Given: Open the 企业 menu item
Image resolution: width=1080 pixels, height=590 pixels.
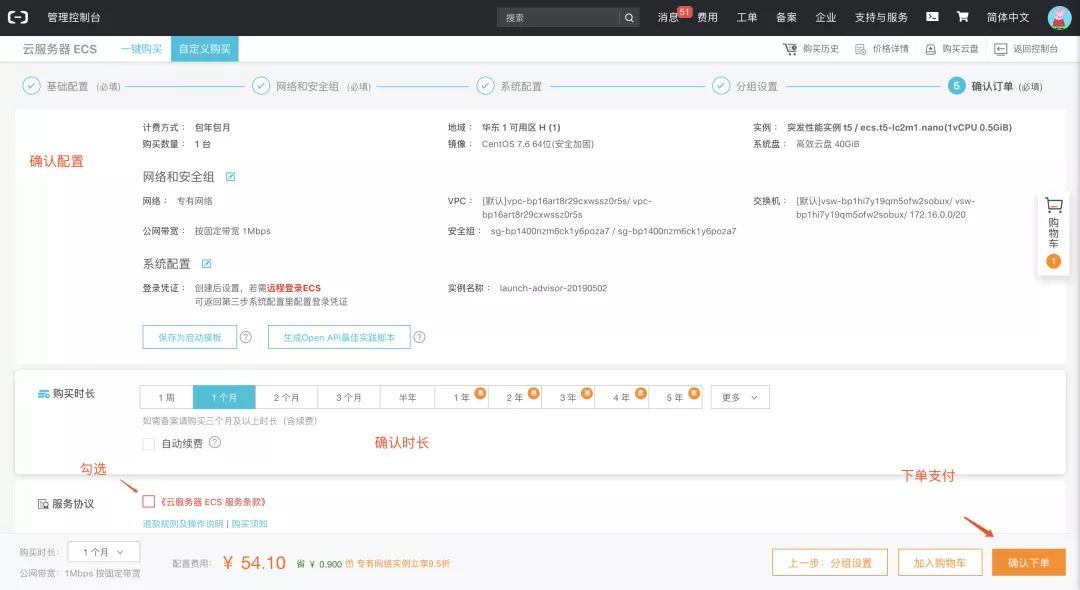Looking at the screenshot, I should click(x=825, y=17).
